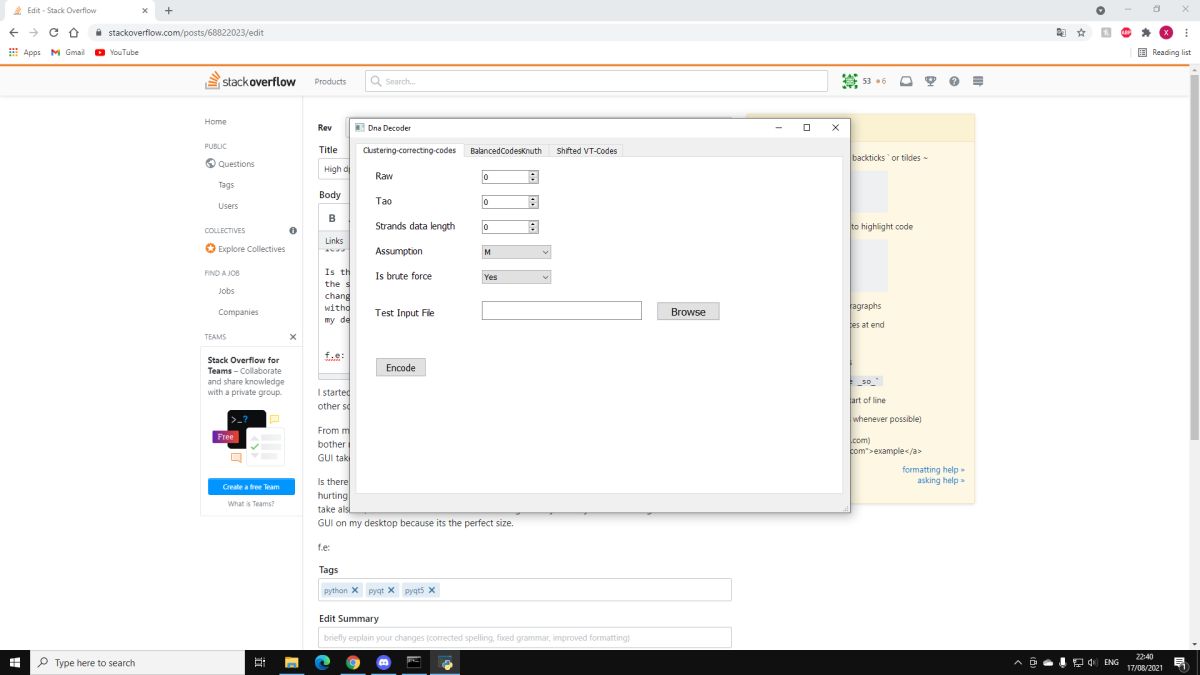This screenshot has width=1200, height=675.
Task: Open browser home page button
Action: 74,32
